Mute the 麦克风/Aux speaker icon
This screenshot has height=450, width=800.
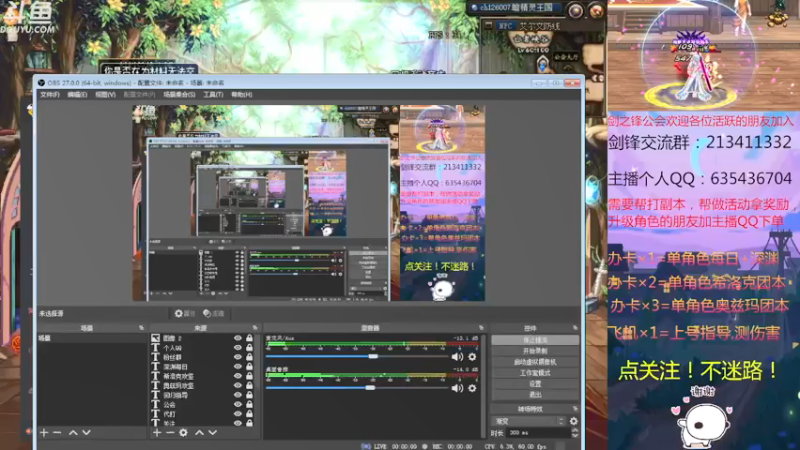pos(457,357)
